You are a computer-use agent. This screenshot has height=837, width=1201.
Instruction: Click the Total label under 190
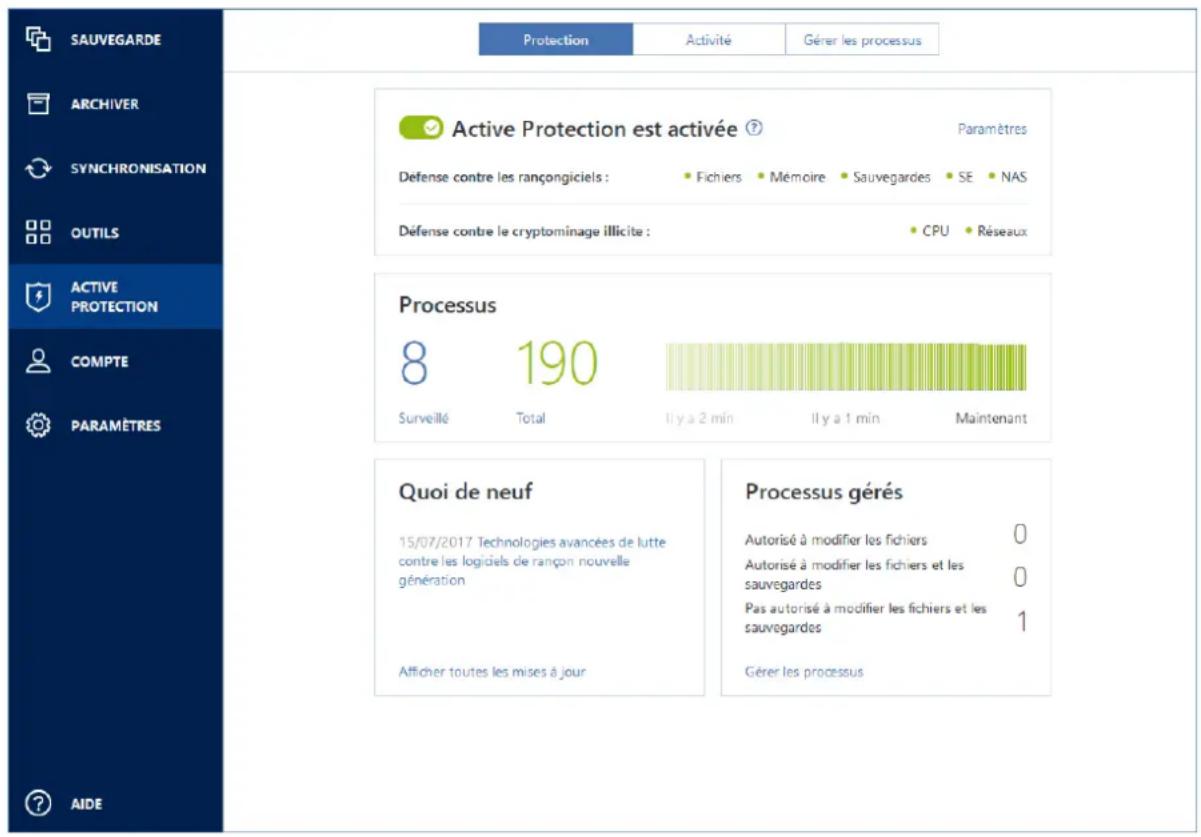[x=530, y=418]
